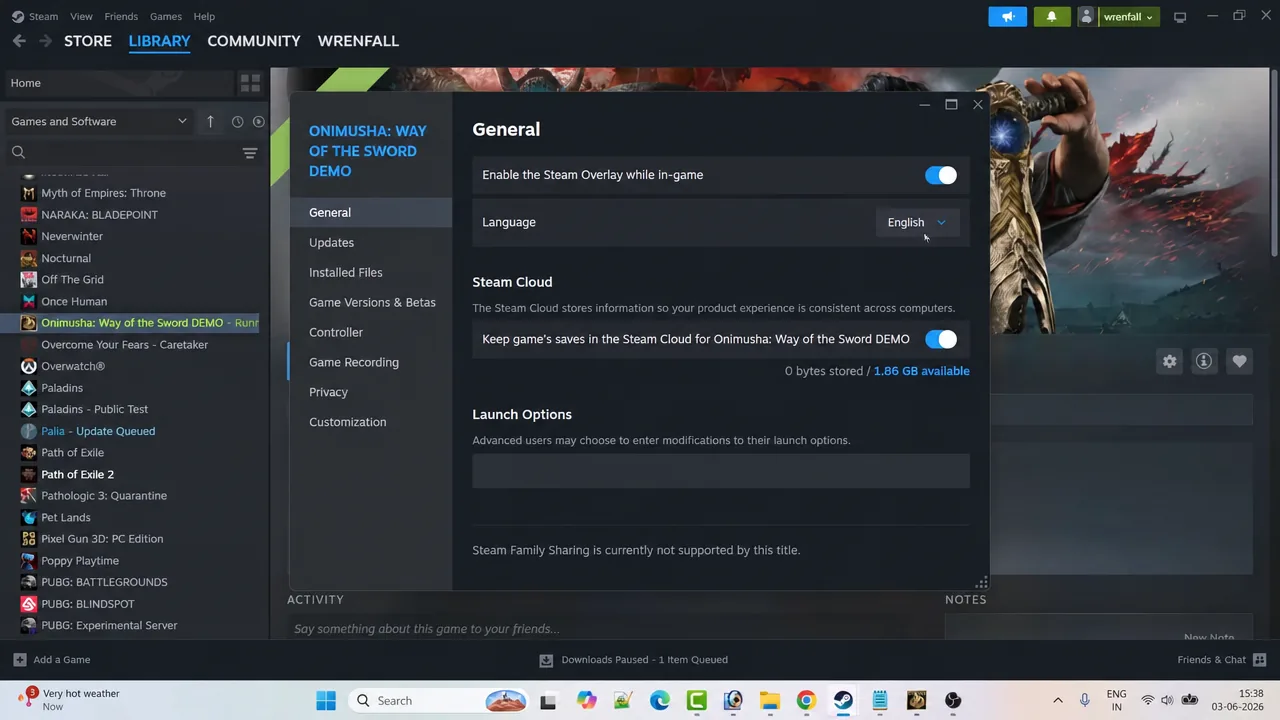Image resolution: width=1280 pixels, height=720 pixels.
Task: Toggle Steam Overlay while in-game switch
Action: [x=940, y=175]
